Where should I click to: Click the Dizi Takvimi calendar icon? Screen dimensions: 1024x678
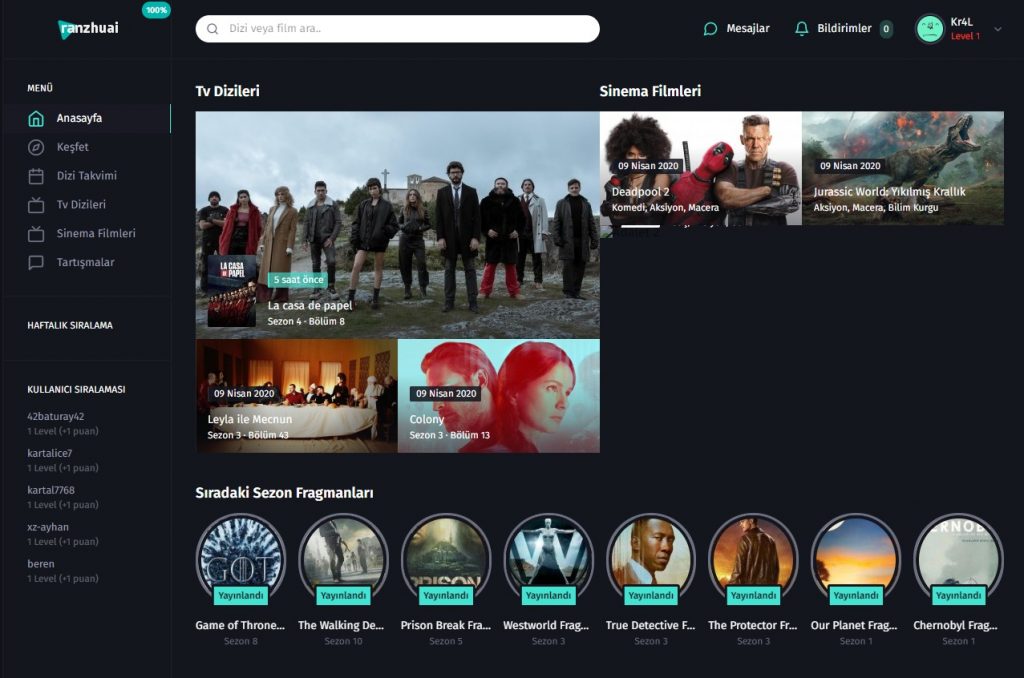[36, 176]
